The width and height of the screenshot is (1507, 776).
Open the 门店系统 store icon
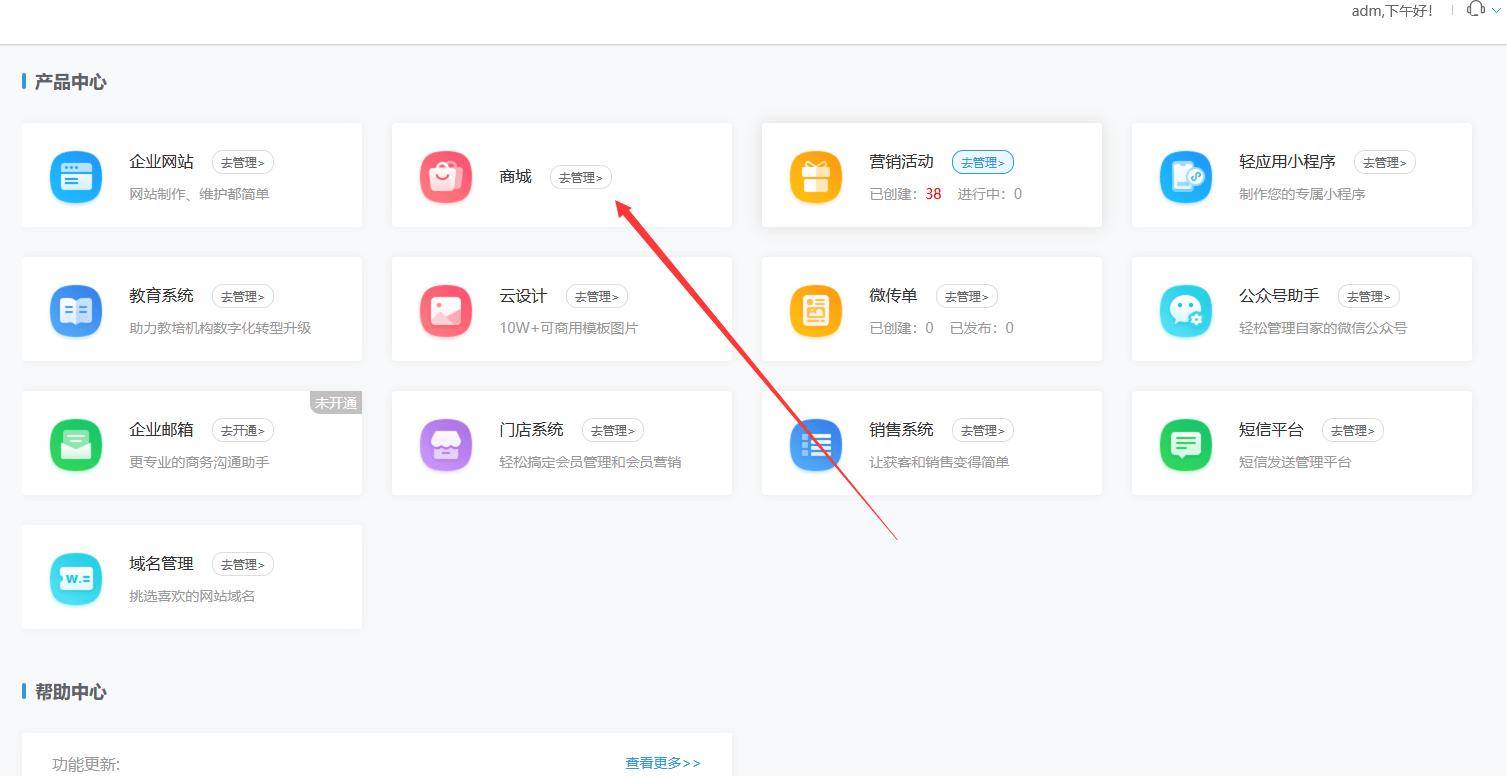[446, 445]
